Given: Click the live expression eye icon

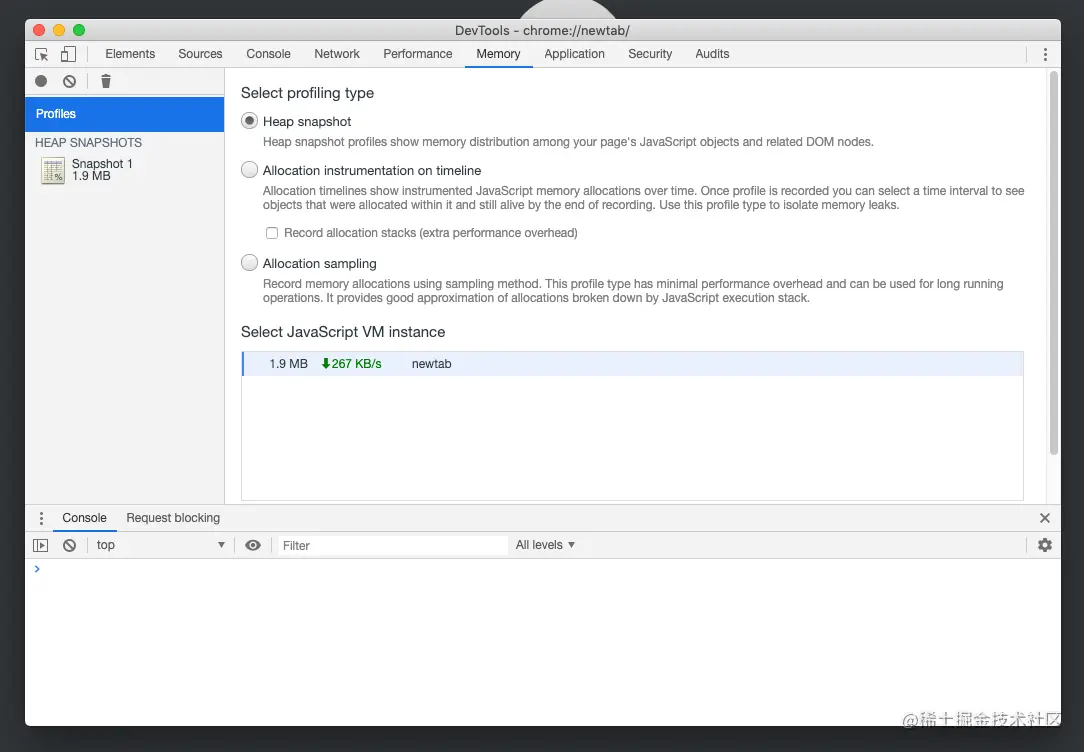Looking at the screenshot, I should tap(253, 545).
